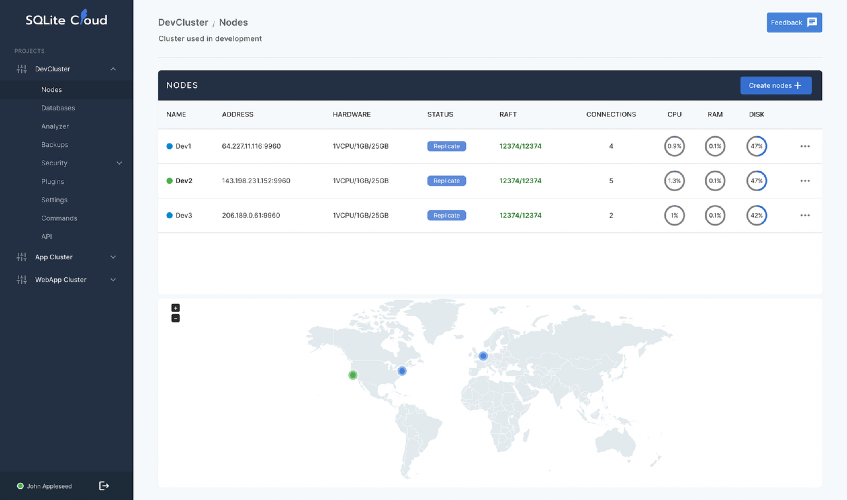The height and width of the screenshot is (500, 847).
Task: Open the three-dot menu for Dev1
Action: tap(805, 146)
